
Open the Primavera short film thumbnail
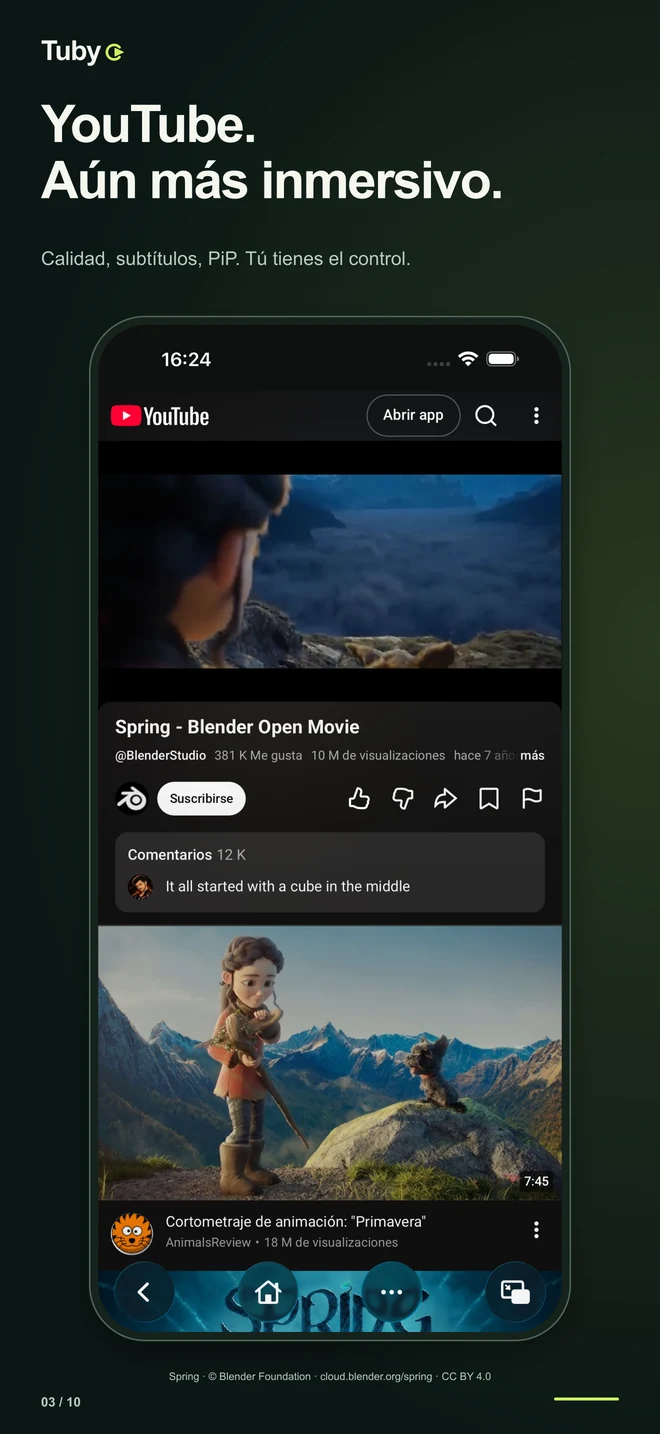[330, 1062]
